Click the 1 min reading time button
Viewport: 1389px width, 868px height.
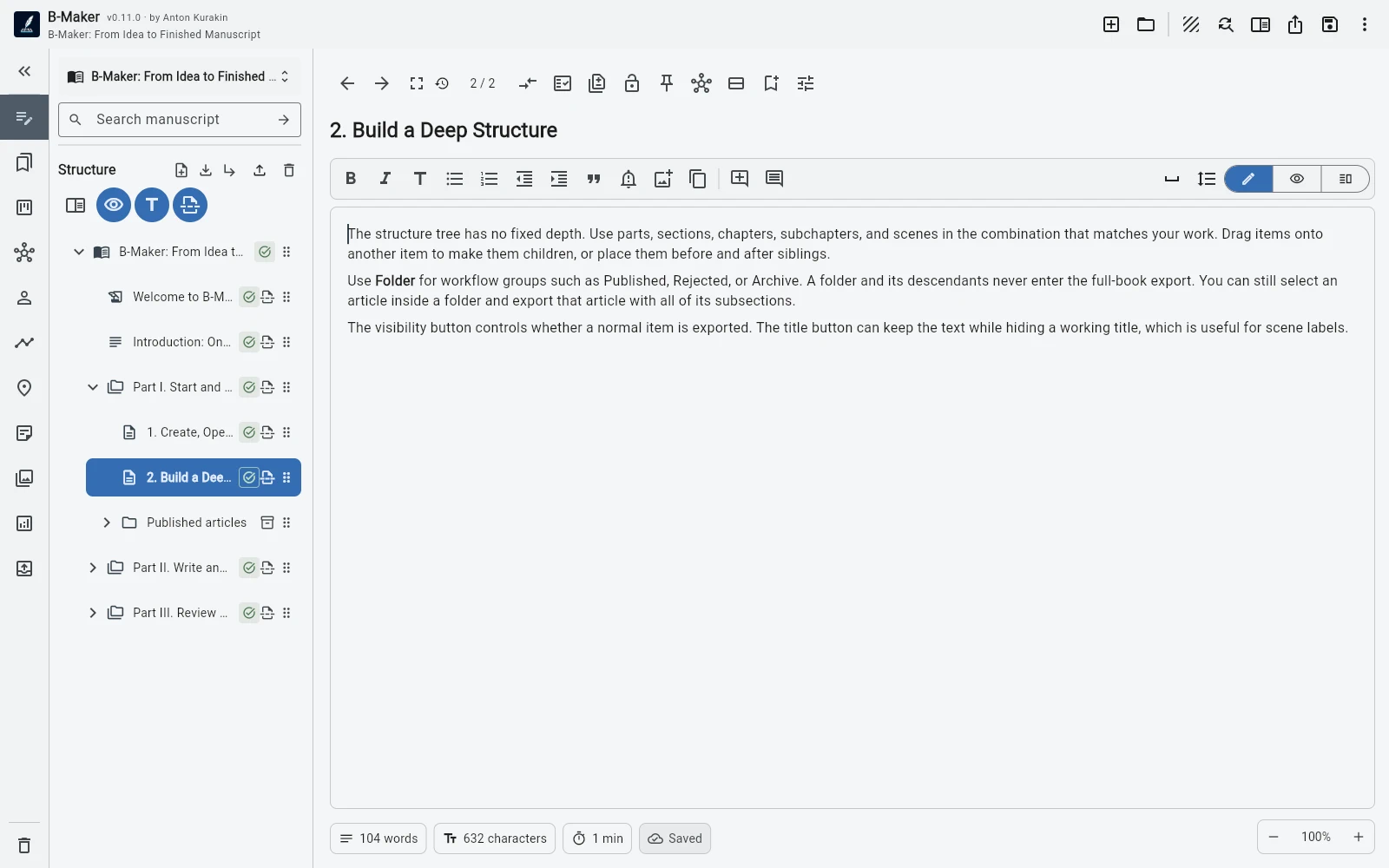point(597,838)
